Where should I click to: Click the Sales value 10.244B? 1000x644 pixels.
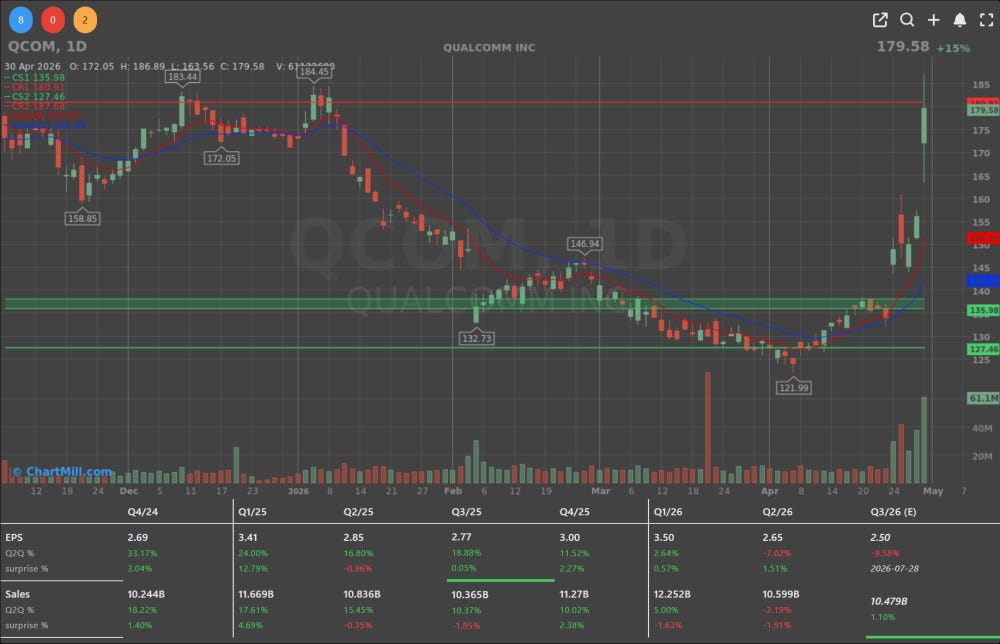click(x=146, y=594)
